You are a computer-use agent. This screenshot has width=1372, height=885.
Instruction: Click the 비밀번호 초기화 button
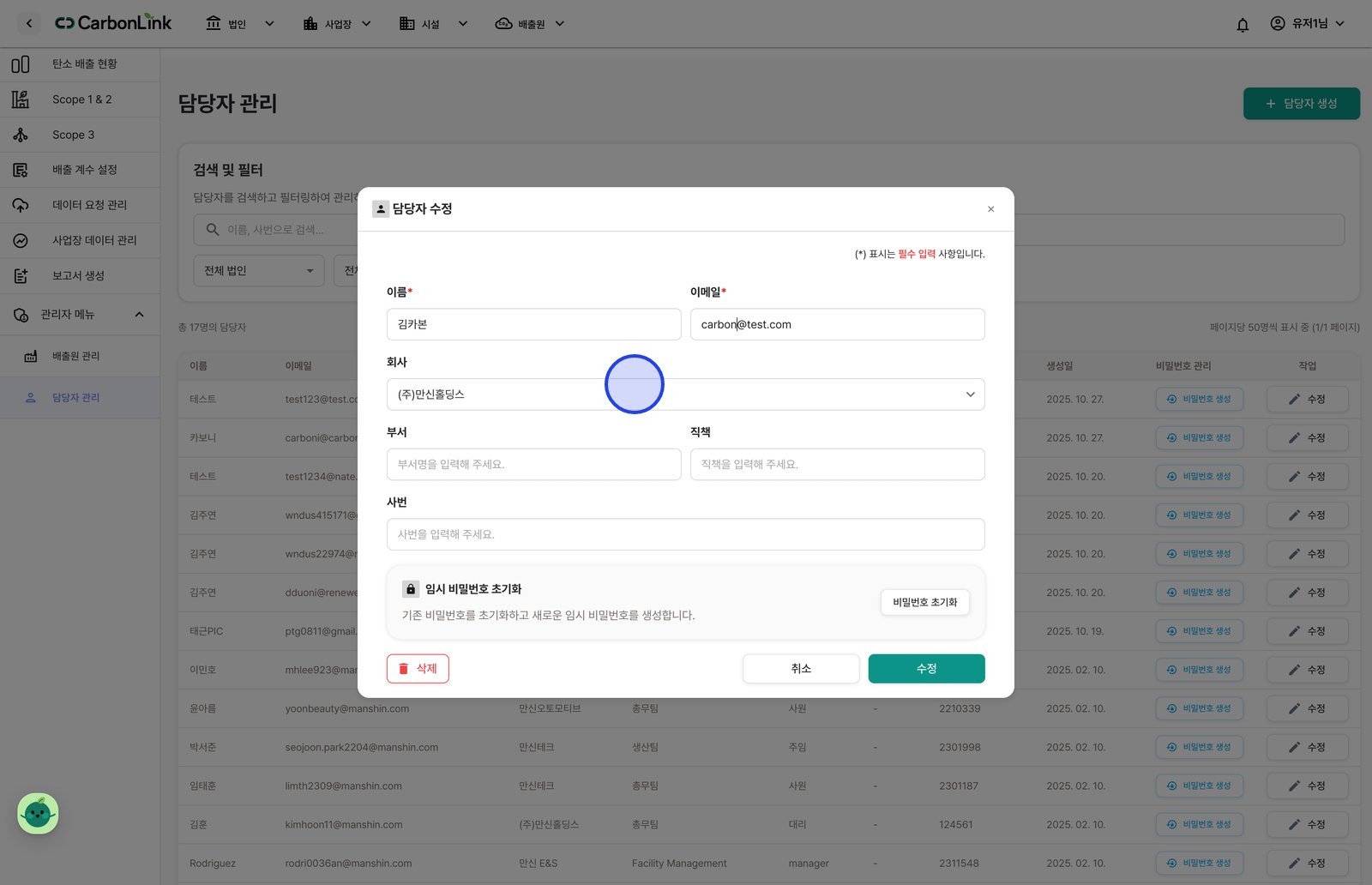coord(924,602)
